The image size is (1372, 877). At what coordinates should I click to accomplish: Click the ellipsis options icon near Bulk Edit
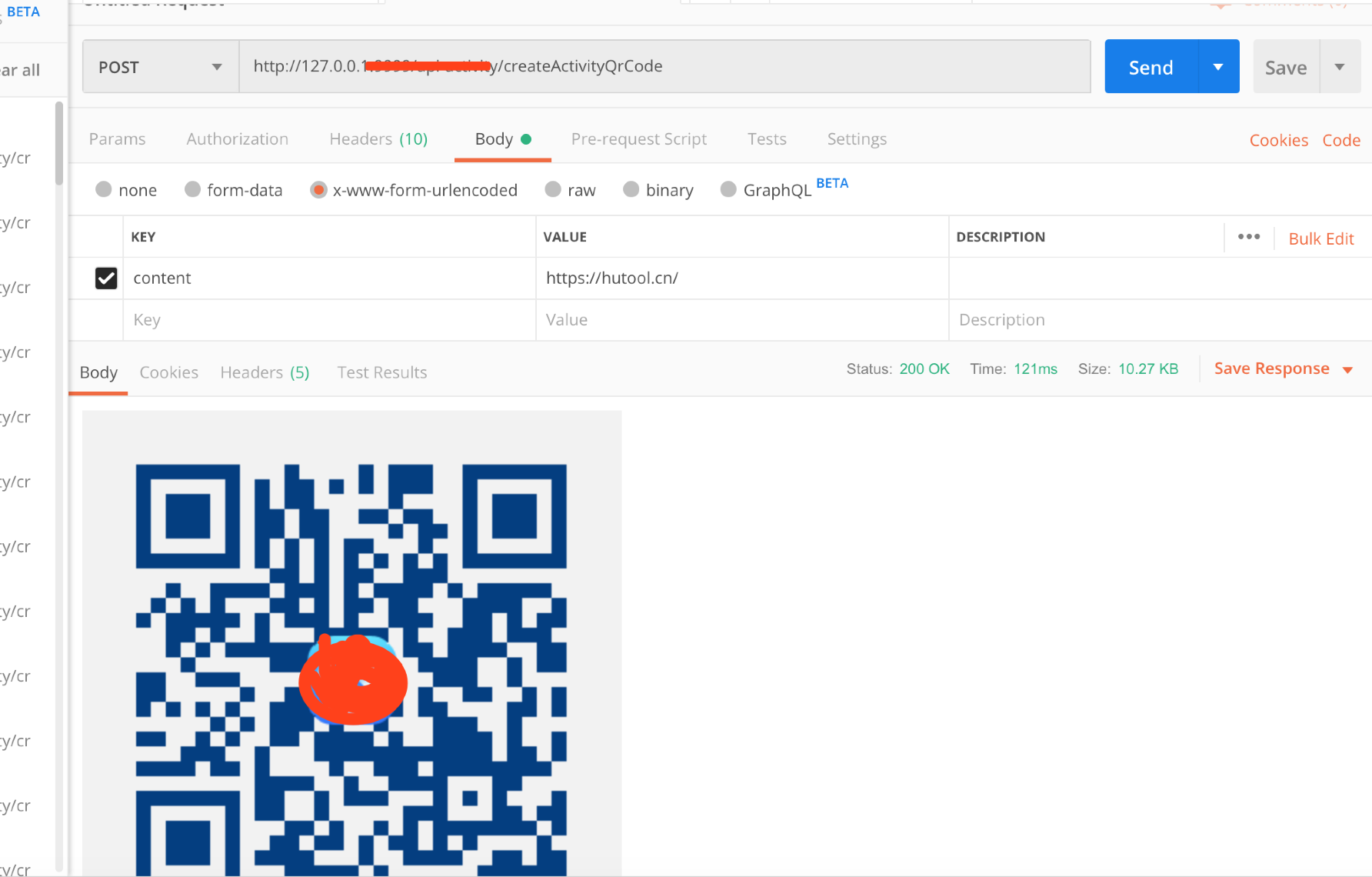tap(1248, 237)
